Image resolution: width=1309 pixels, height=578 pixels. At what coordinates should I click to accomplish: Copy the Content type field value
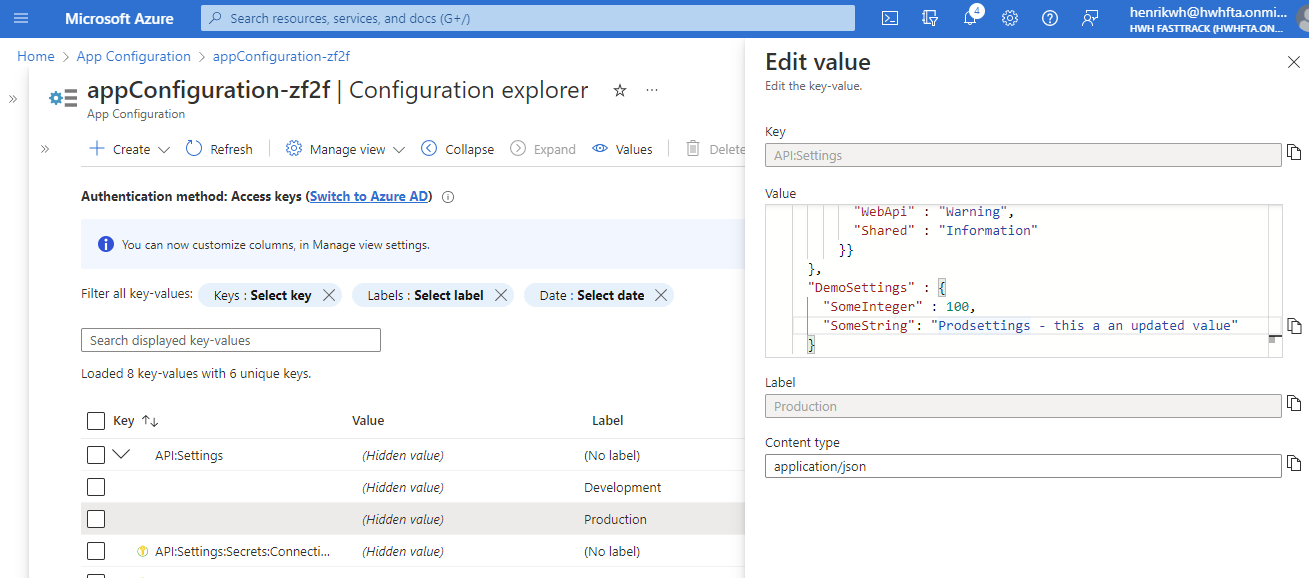(x=1294, y=463)
